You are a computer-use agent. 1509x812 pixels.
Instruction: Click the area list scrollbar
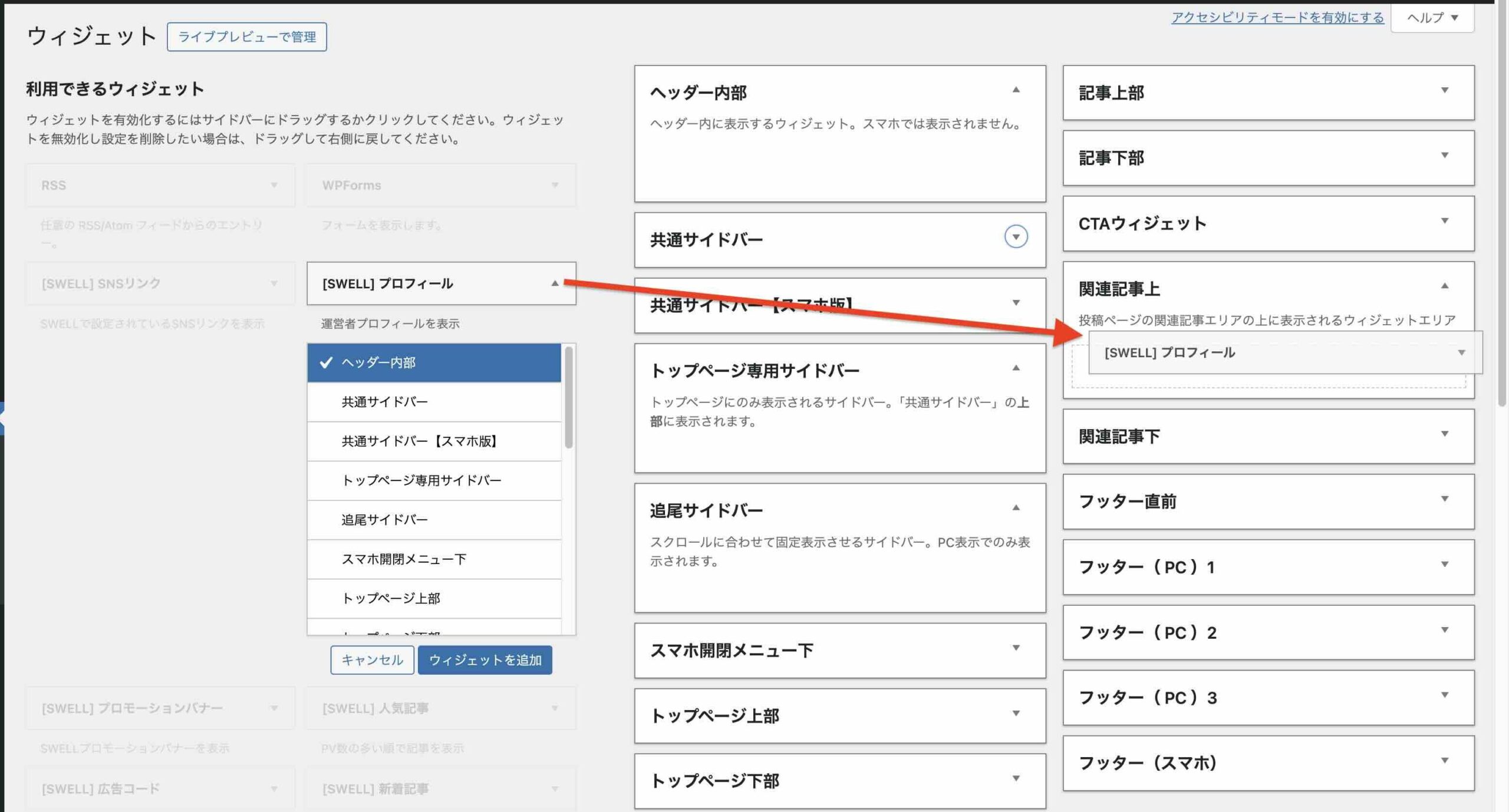[569, 397]
